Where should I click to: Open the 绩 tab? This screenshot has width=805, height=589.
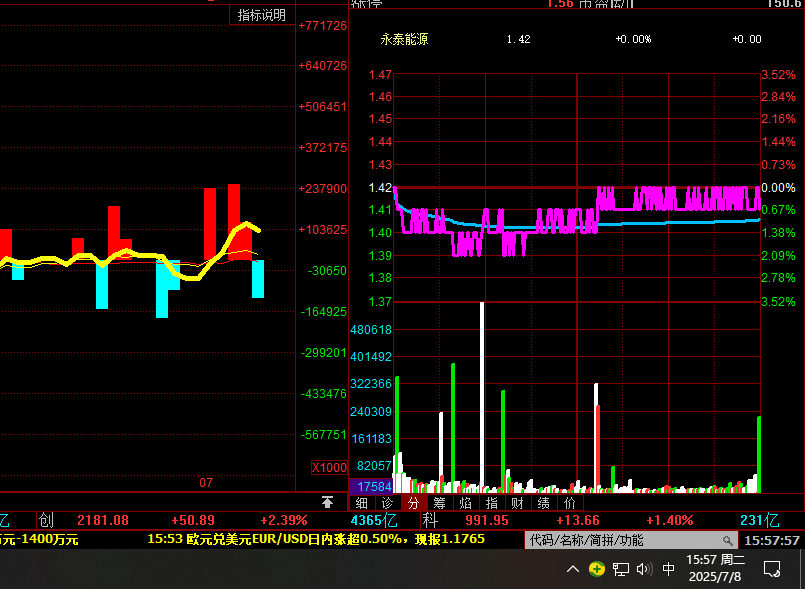click(x=543, y=503)
